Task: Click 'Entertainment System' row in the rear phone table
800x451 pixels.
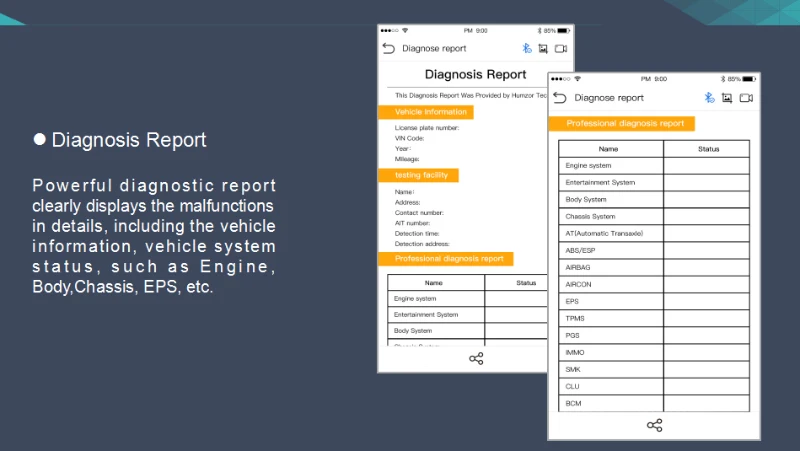Action: point(467,315)
